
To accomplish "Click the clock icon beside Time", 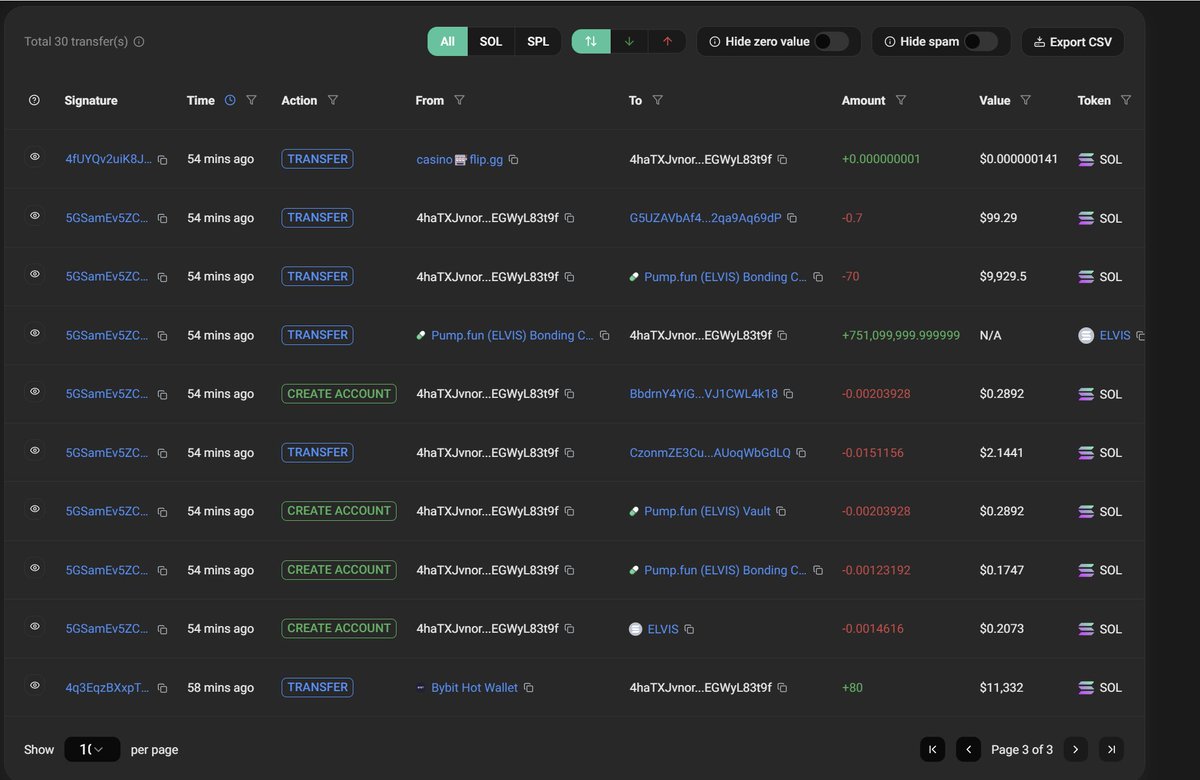I will point(230,100).
